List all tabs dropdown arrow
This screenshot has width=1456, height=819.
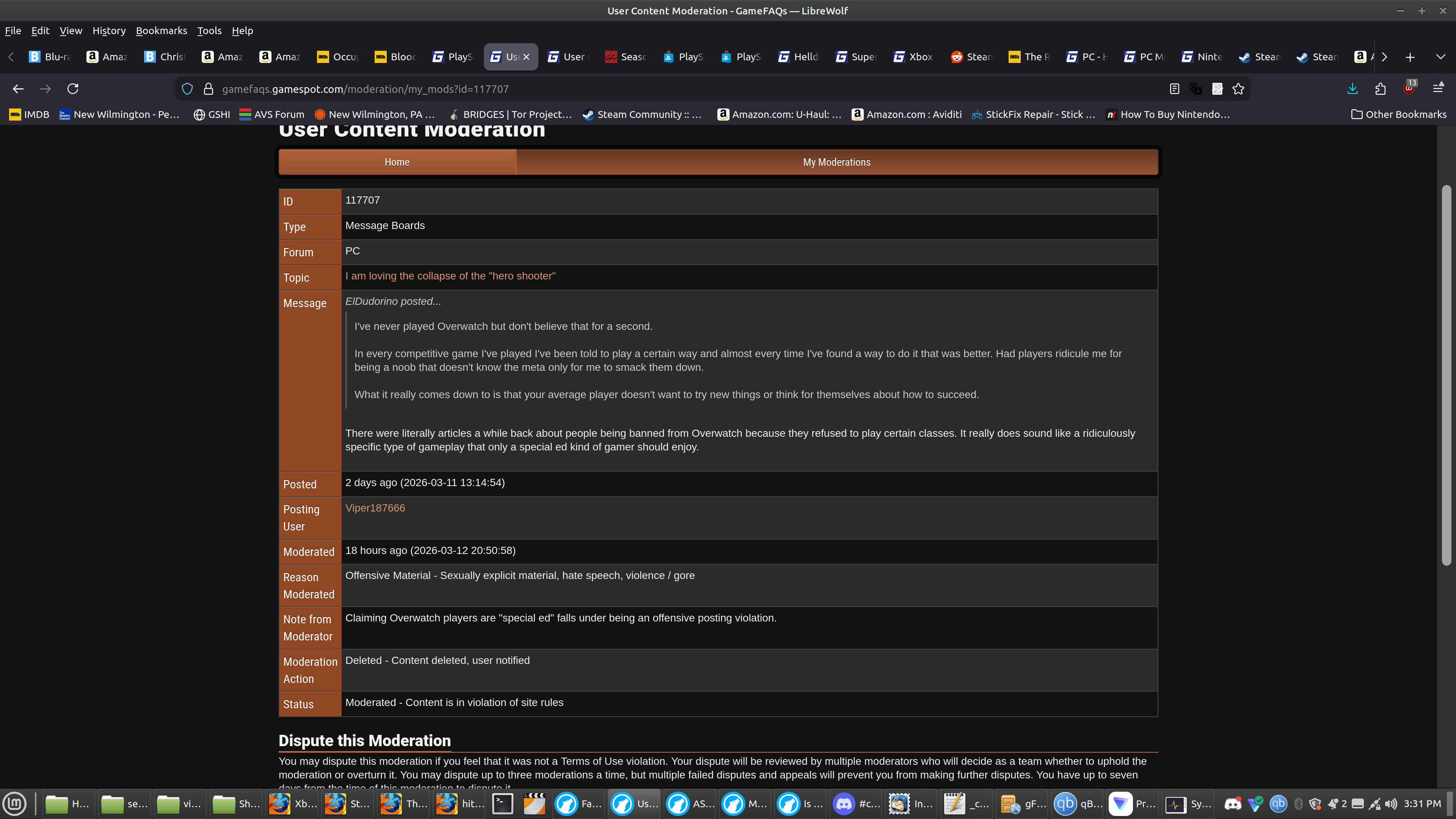tap(1440, 56)
